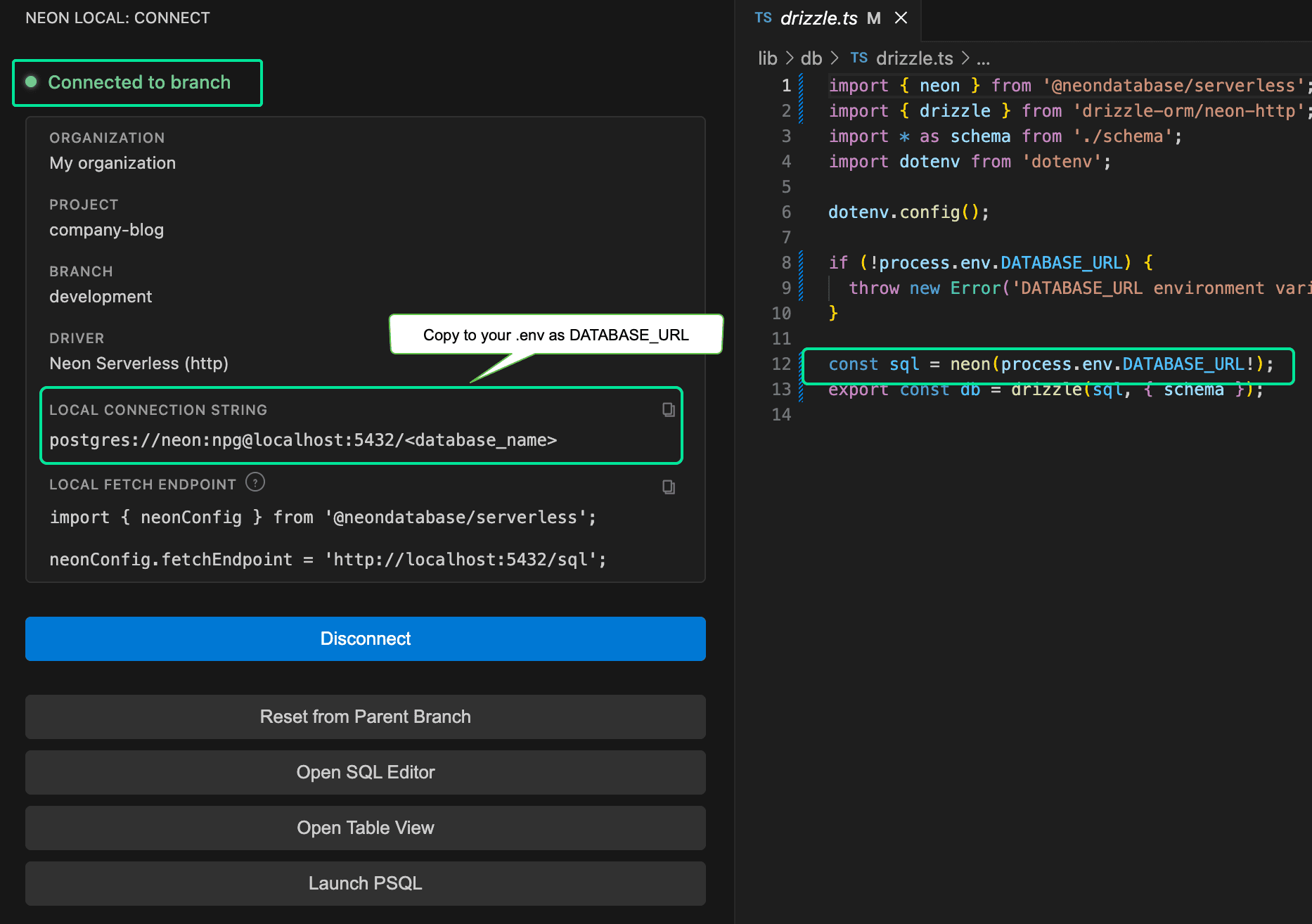Open SQL Editor from the panel
The height and width of the screenshot is (924, 1312).
[365, 772]
